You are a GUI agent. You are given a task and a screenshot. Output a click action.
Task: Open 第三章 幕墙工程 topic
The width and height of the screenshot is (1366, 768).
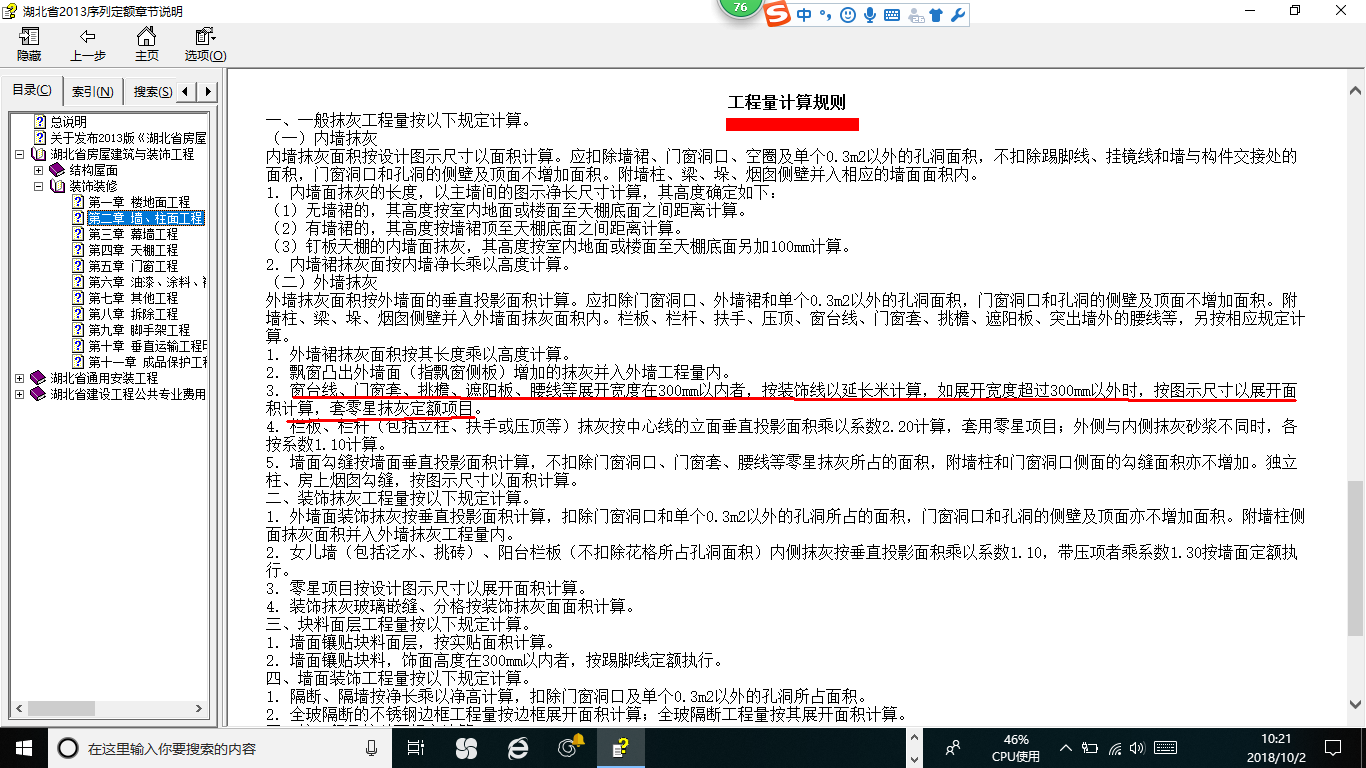132,234
